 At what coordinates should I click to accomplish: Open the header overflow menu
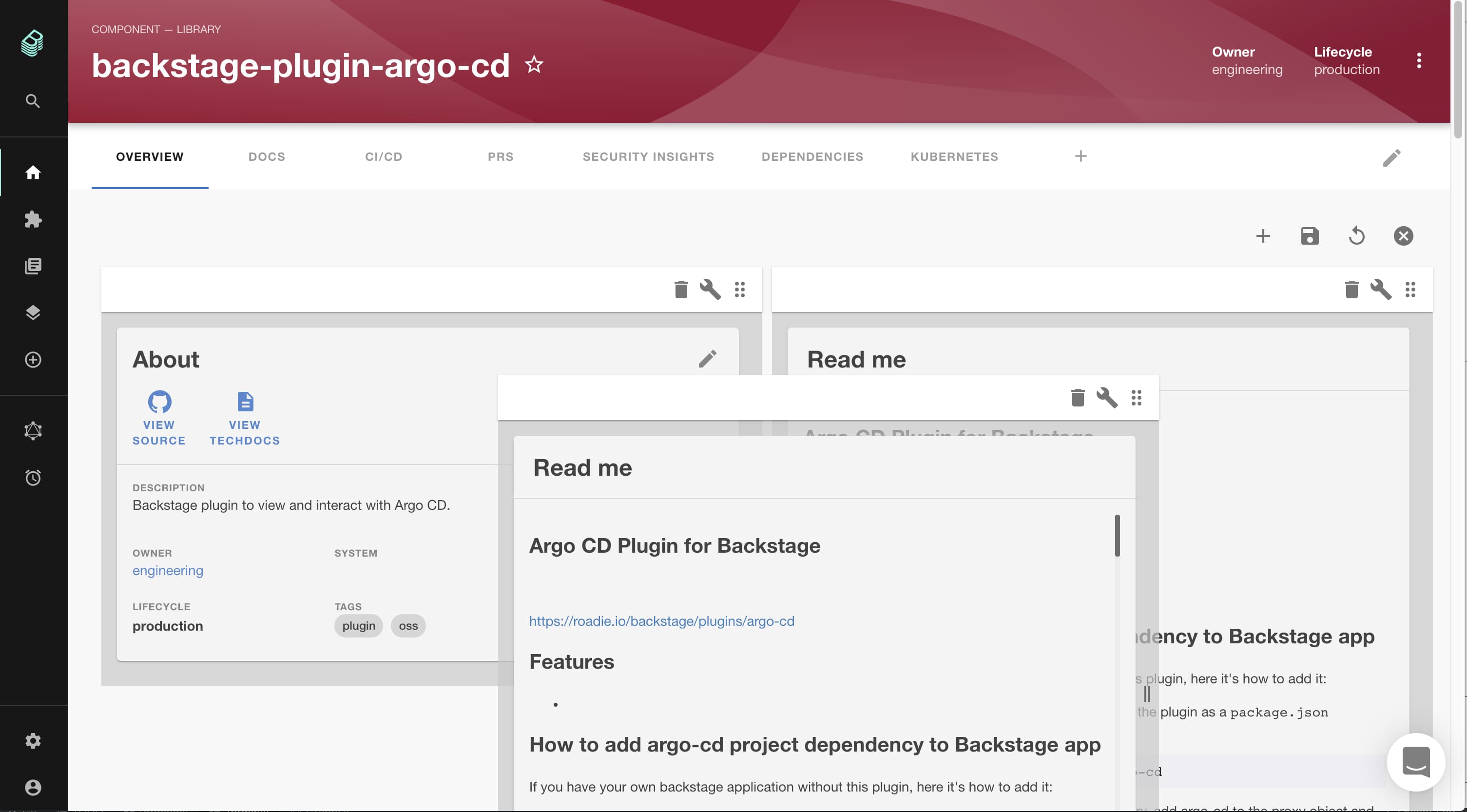pyautogui.click(x=1419, y=61)
